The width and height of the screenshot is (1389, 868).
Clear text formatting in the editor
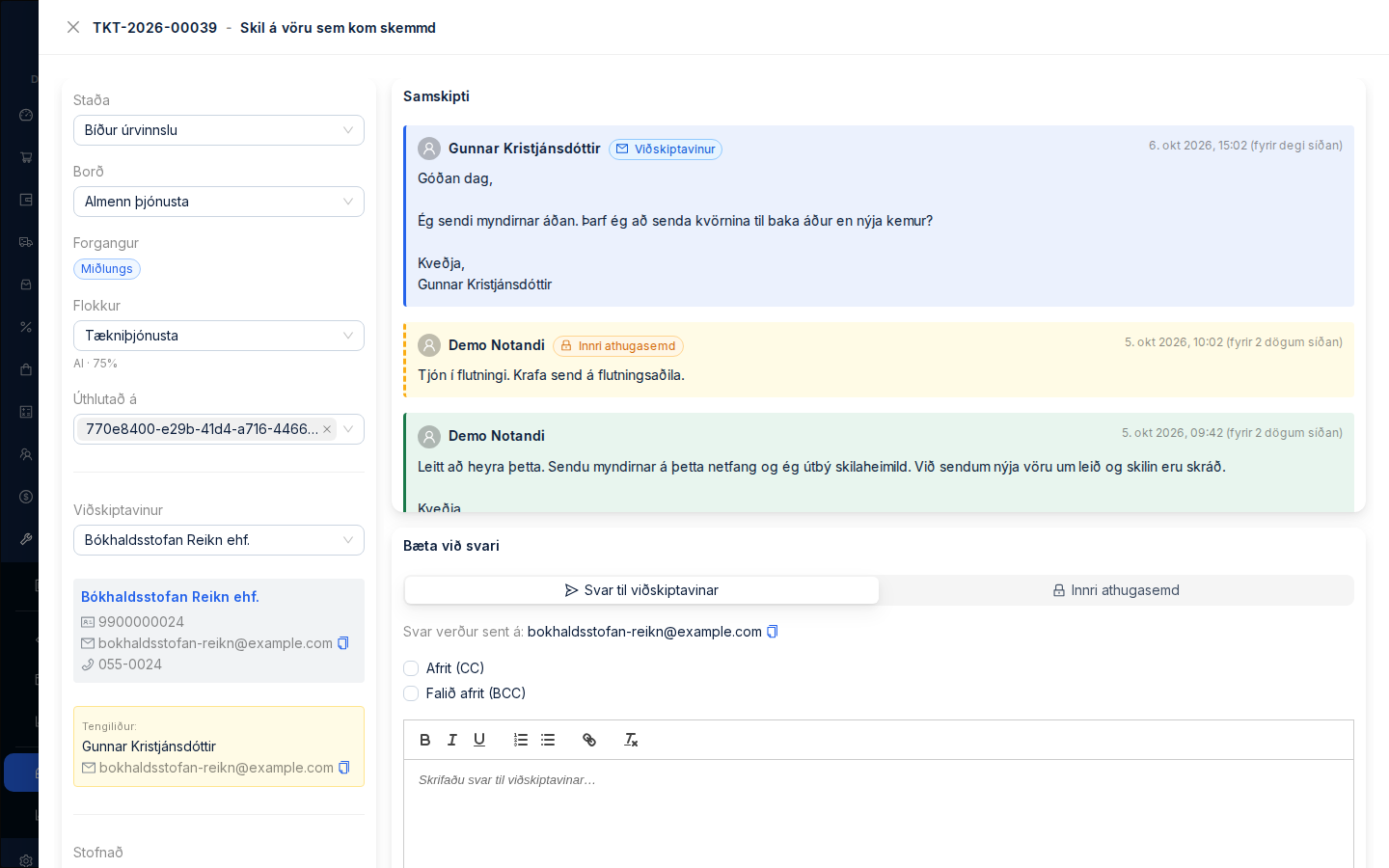631,740
